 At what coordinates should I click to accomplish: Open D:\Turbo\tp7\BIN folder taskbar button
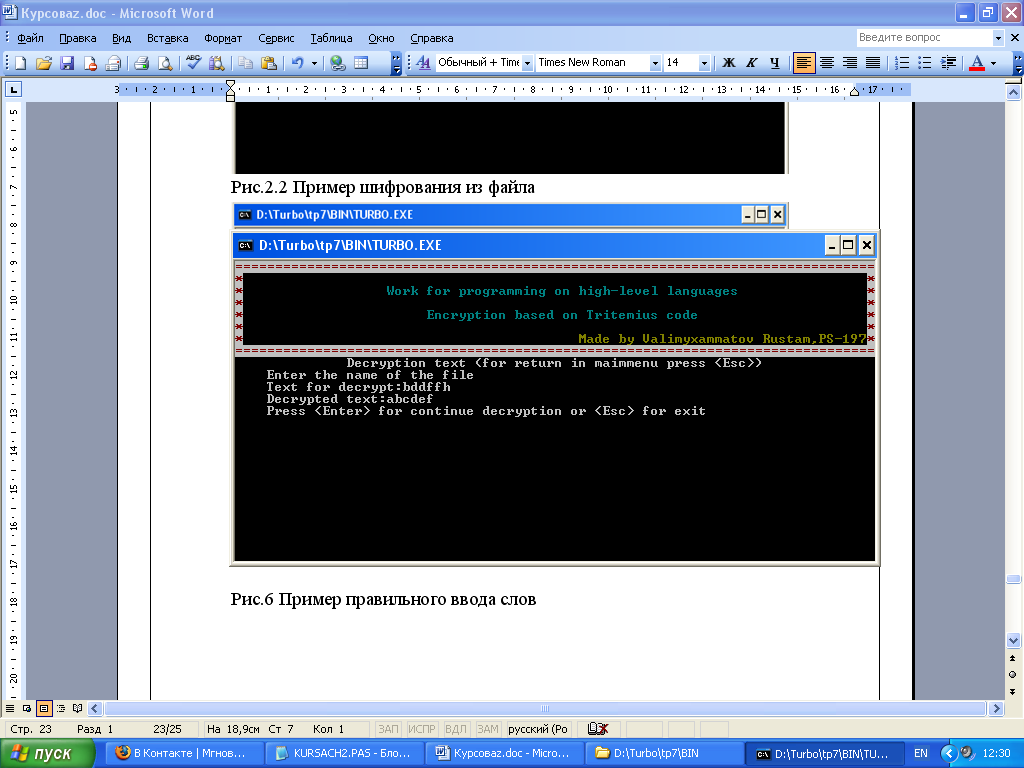(x=664, y=754)
